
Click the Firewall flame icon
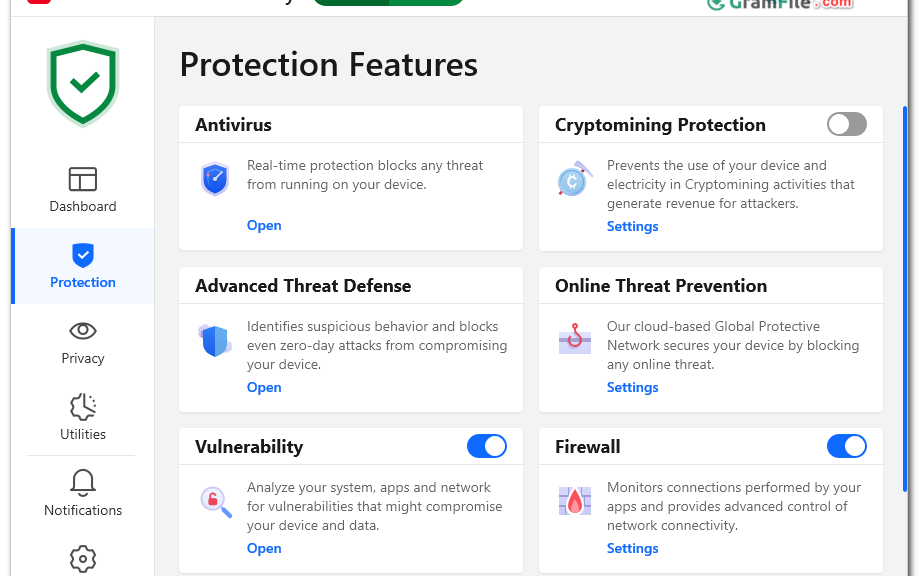[x=575, y=501]
